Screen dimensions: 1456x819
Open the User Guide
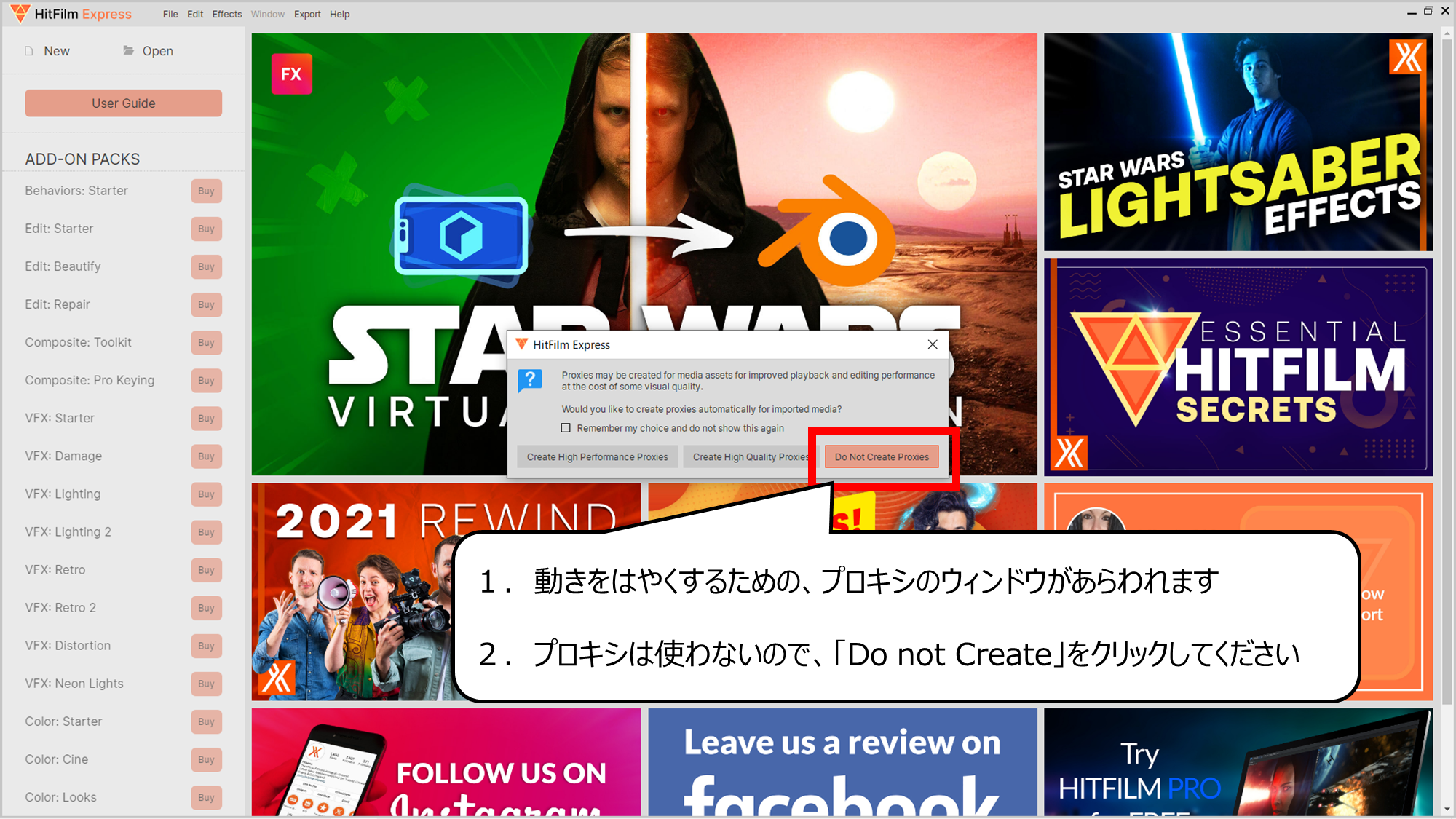pos(123,103)
